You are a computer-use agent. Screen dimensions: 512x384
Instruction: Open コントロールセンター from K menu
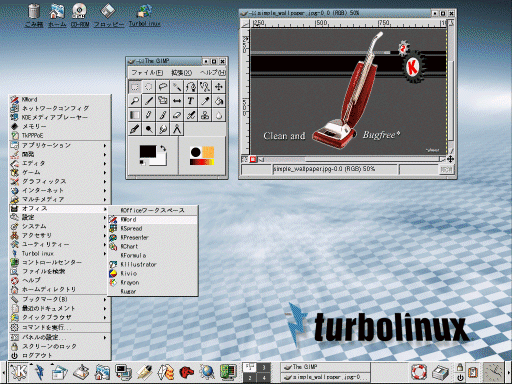[x=60, y=262]
